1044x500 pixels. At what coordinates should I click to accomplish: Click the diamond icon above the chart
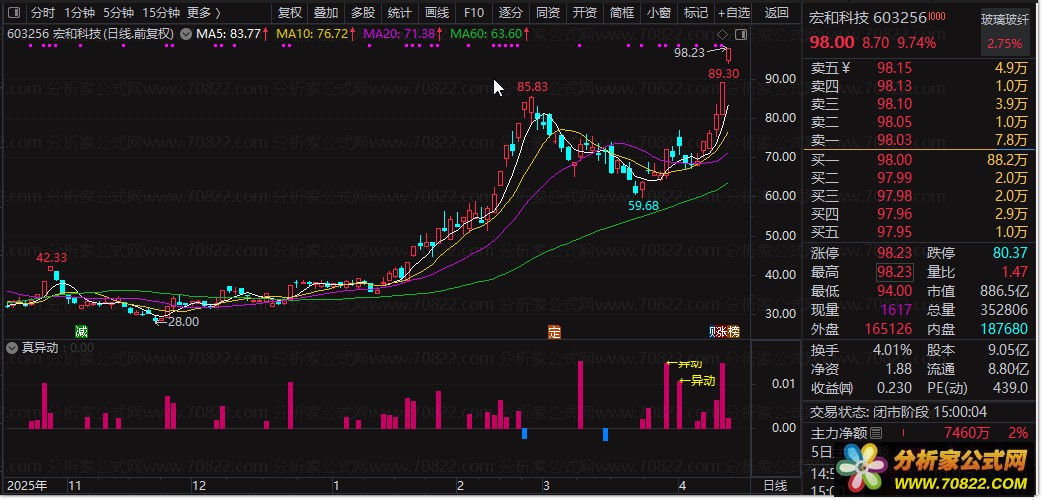(x=723, y=34)
